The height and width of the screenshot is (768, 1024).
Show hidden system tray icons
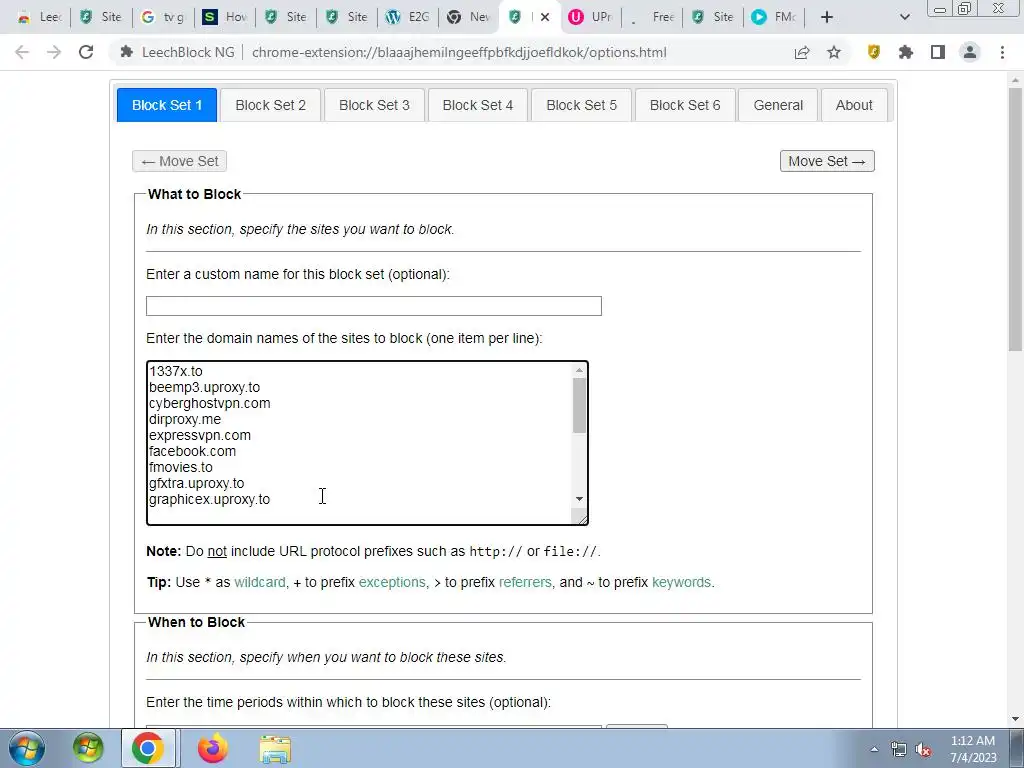(874, 749)
